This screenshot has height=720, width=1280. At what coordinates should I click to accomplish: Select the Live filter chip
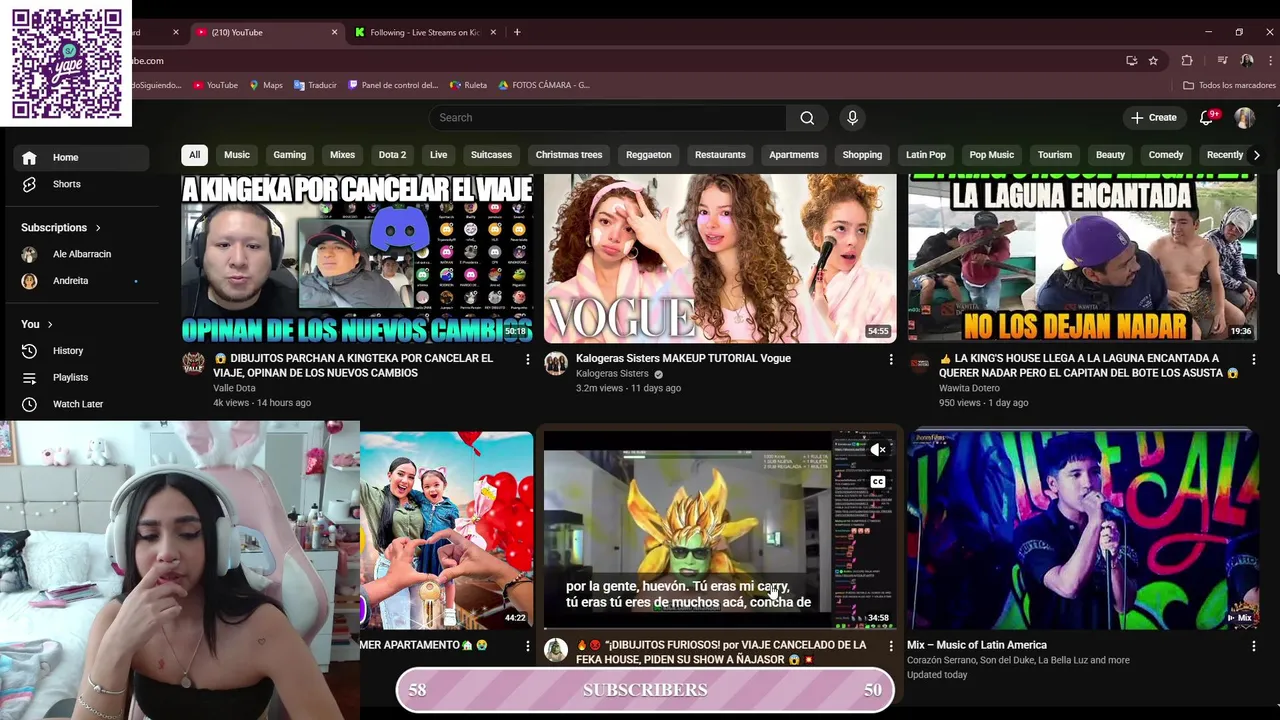pos(439,155)
